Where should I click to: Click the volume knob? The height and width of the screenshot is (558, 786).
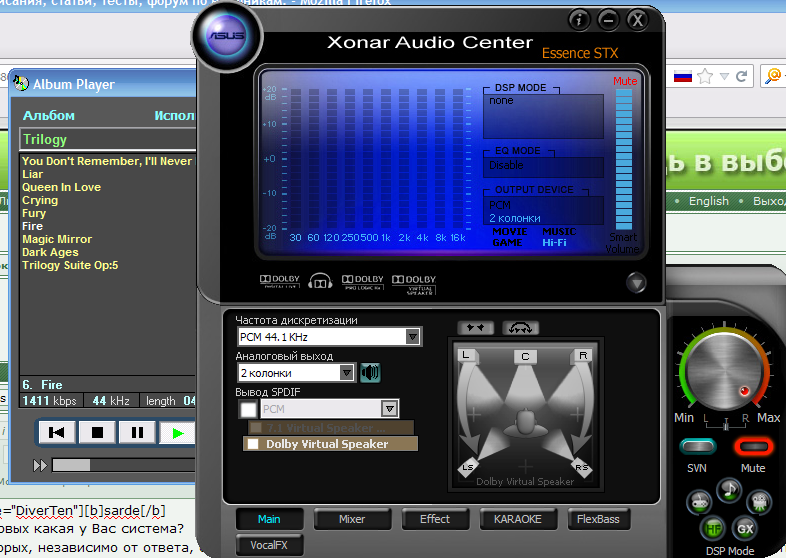tap(724, 371)
